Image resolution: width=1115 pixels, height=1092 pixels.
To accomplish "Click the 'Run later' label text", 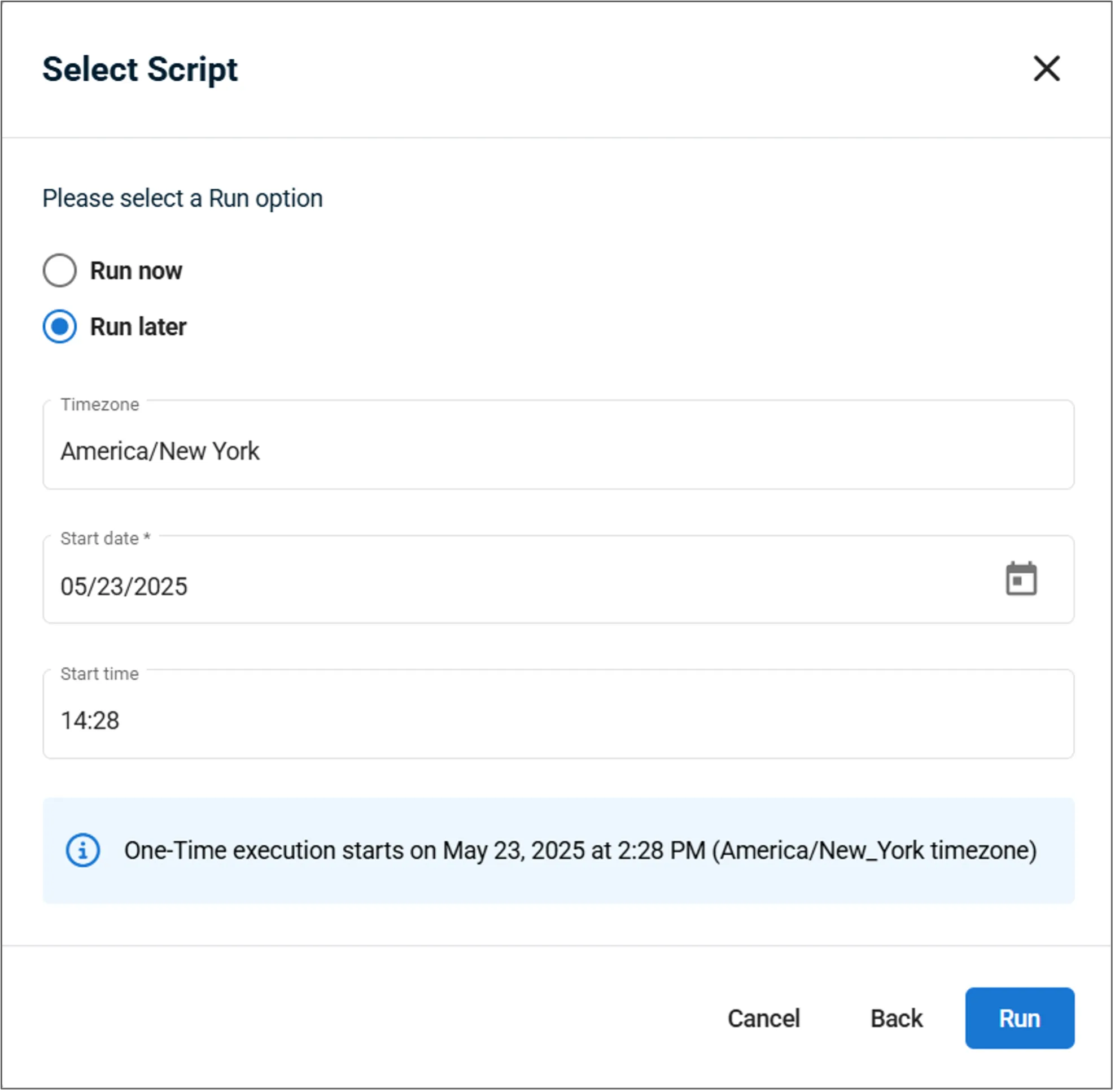I will [138, 327].
